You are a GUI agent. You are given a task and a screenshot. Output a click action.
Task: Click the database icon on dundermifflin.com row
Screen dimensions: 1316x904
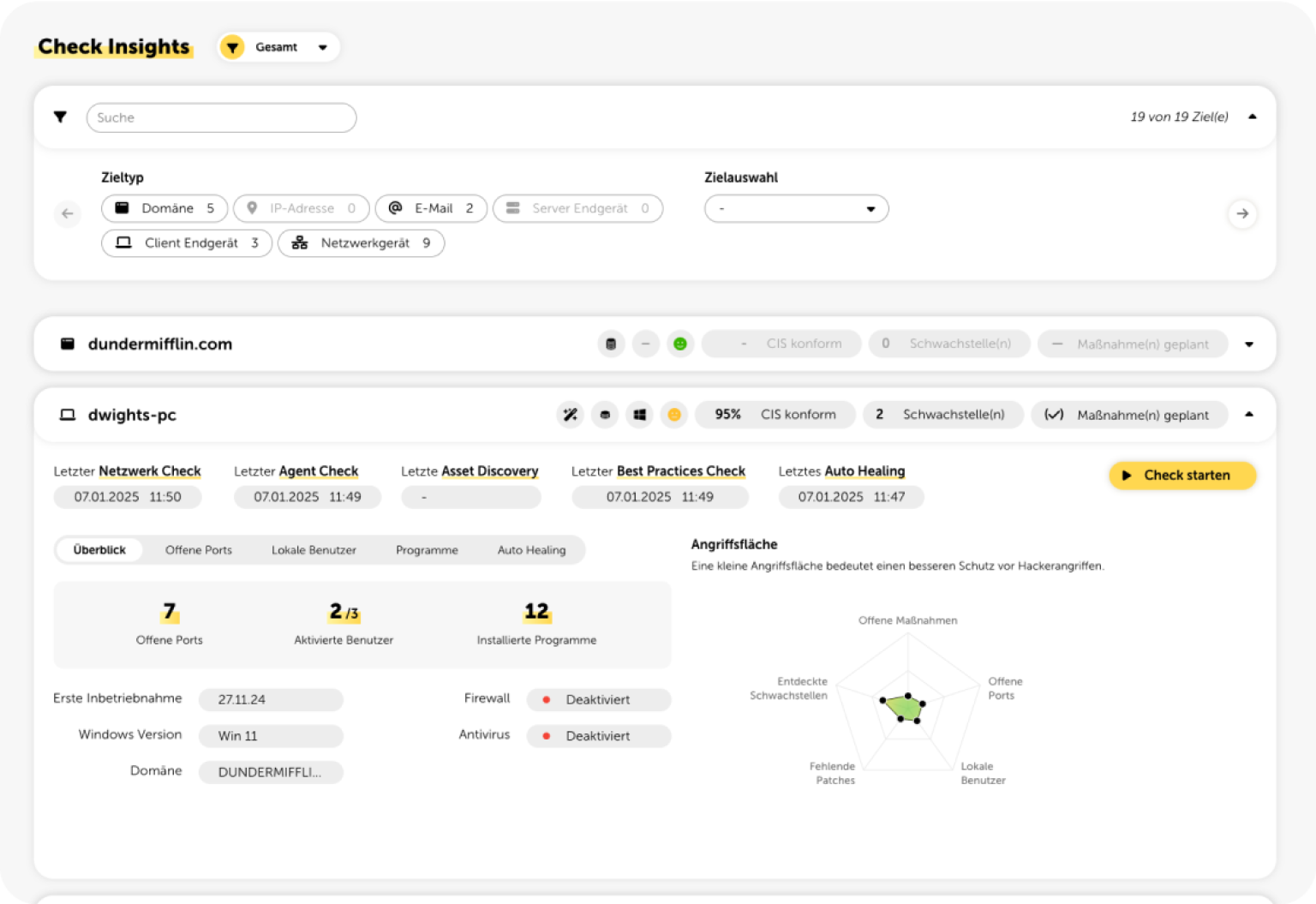point(611,344)
